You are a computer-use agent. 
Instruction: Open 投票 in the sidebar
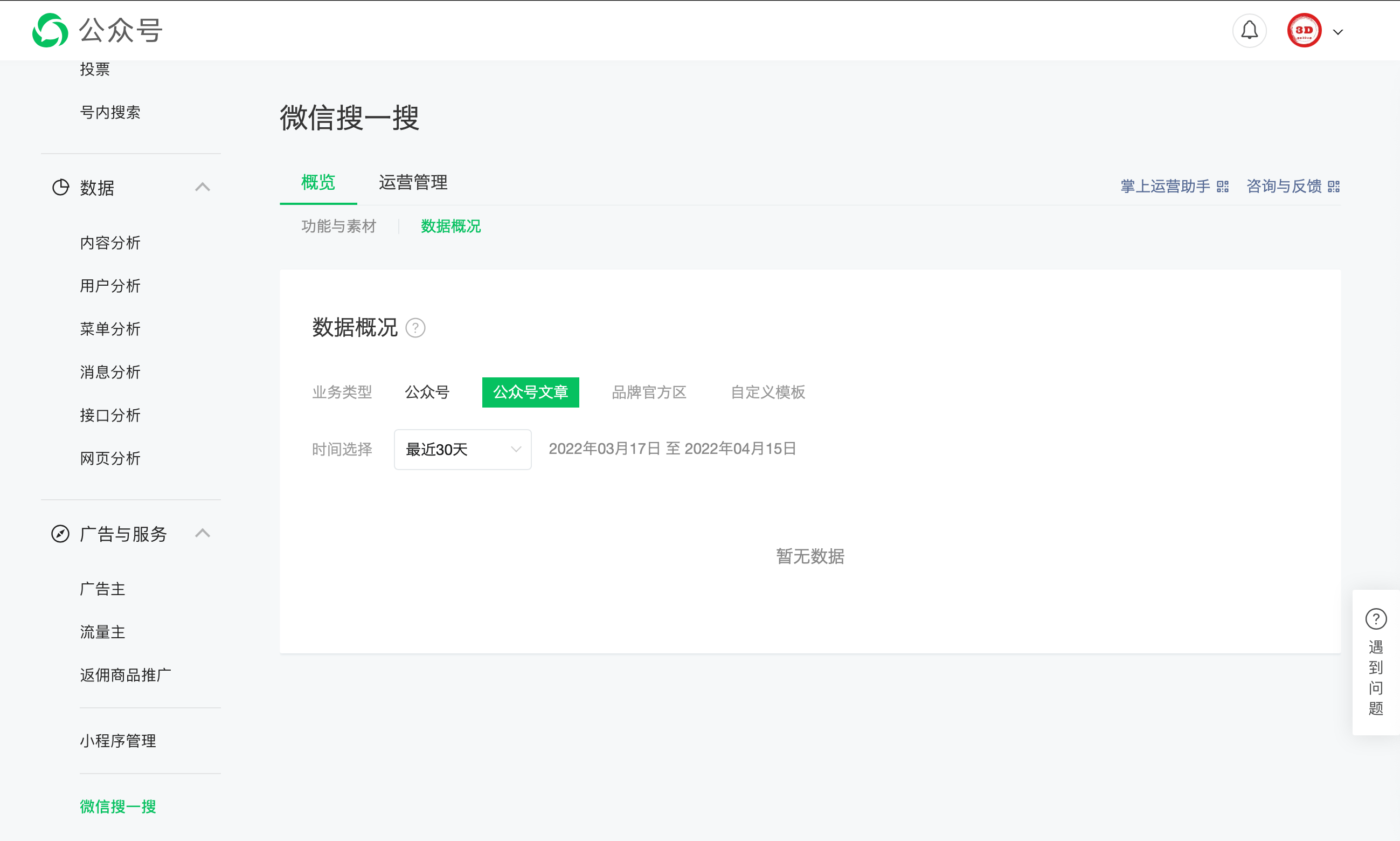pyautogui.click(x=95, y=69)
